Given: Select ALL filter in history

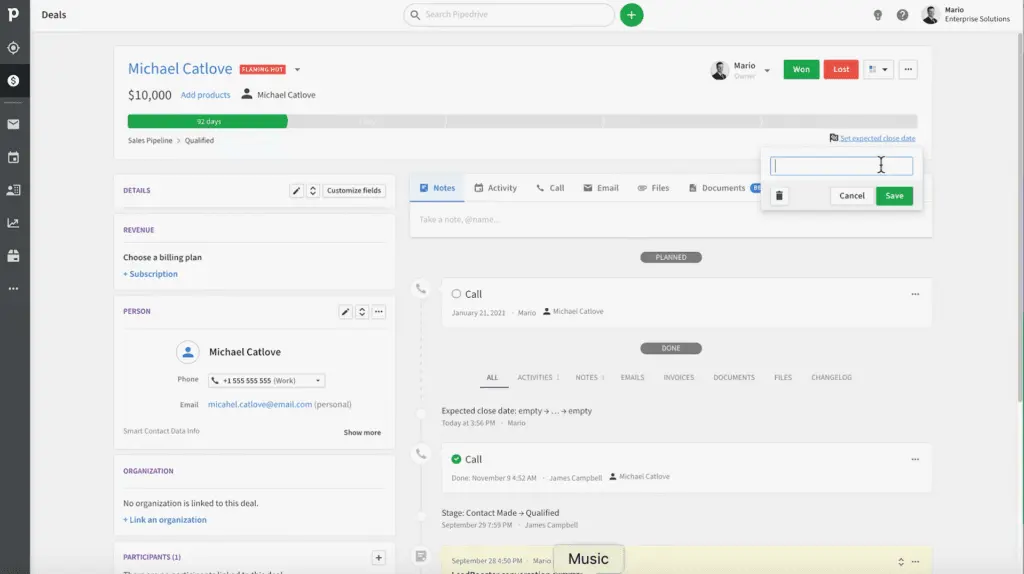Looking at the screenshot, I should point(492,377).
